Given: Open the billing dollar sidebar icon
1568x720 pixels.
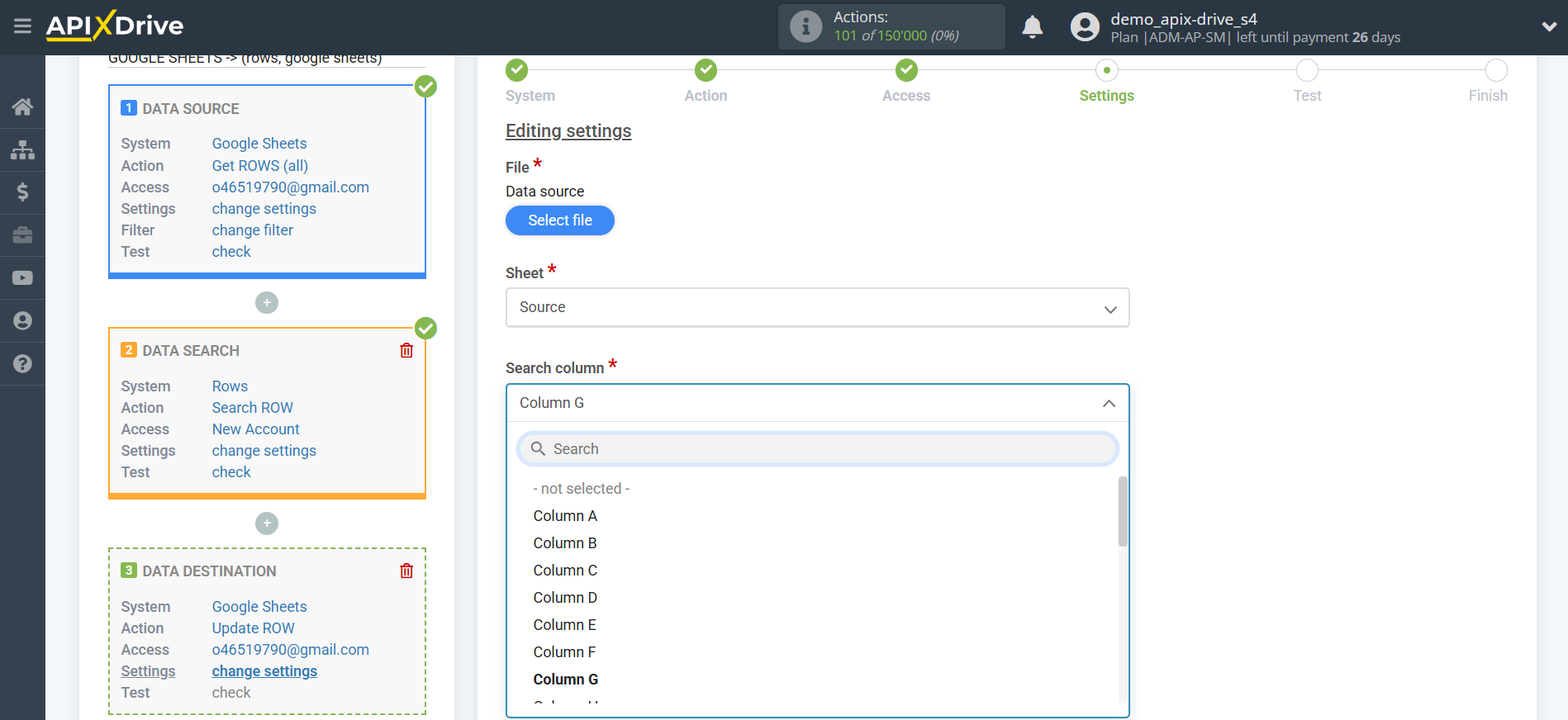Looking at the screenshot, I should [x=22, y=192].
